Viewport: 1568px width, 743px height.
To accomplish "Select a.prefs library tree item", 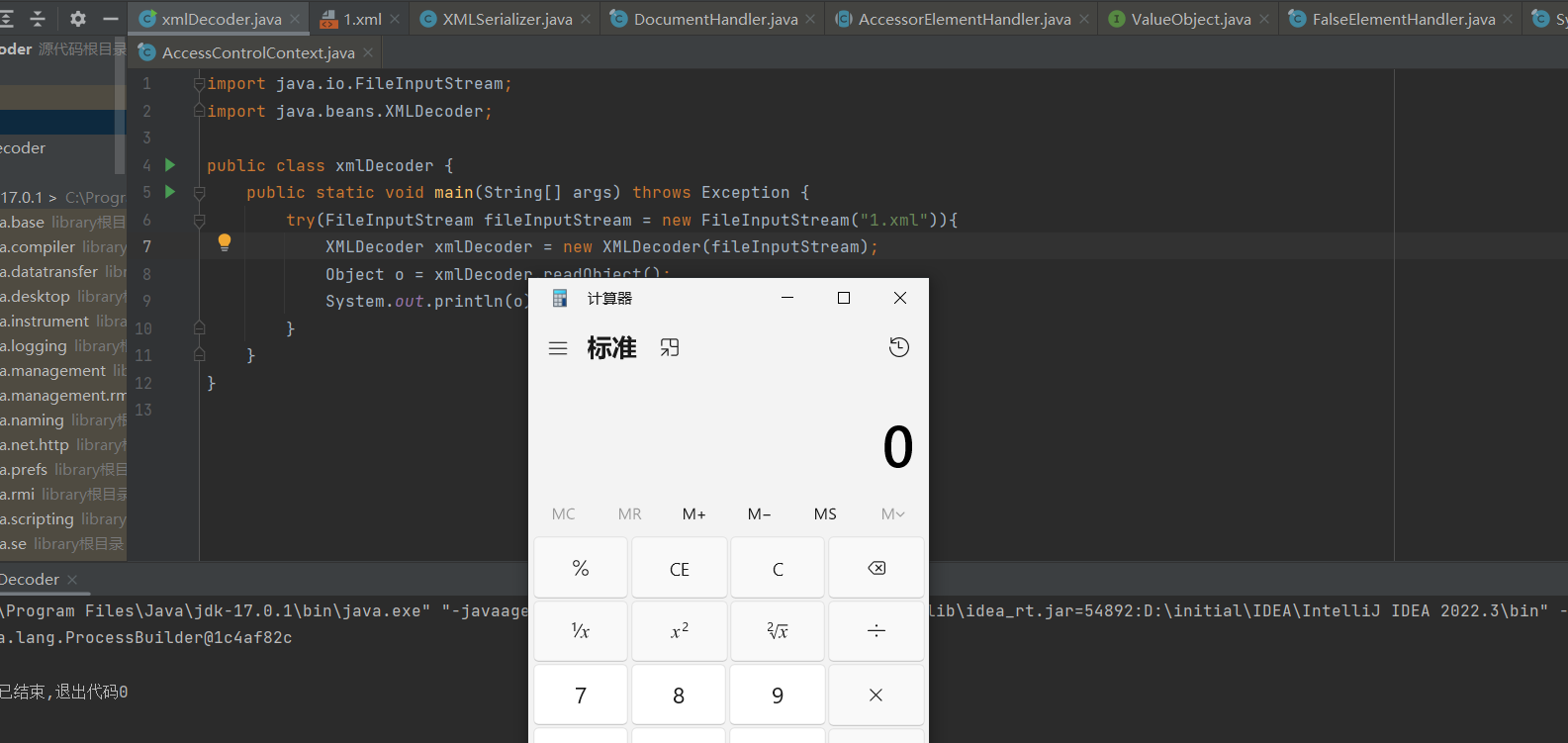I will [x=63, y=469].
